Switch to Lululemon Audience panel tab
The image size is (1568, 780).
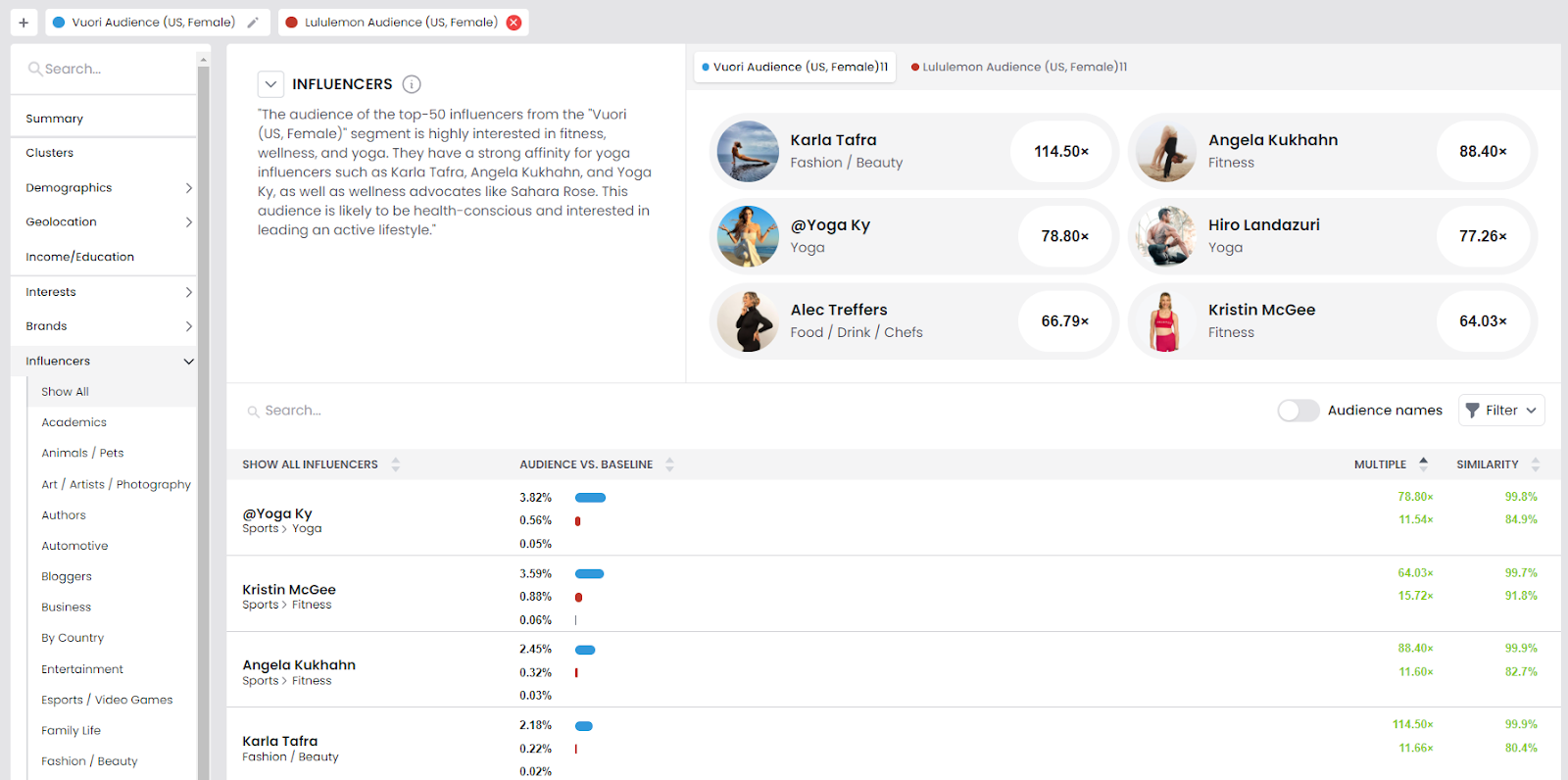(1019, 67)
